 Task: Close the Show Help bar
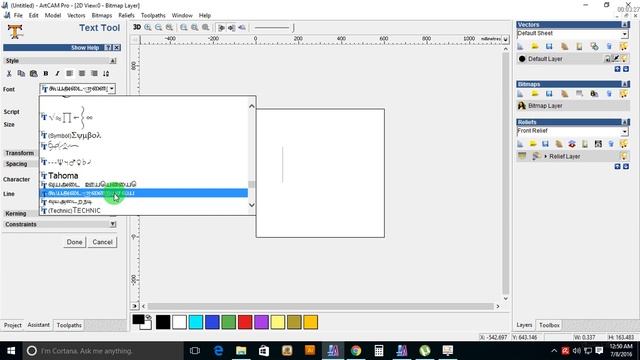pos(117,48)
